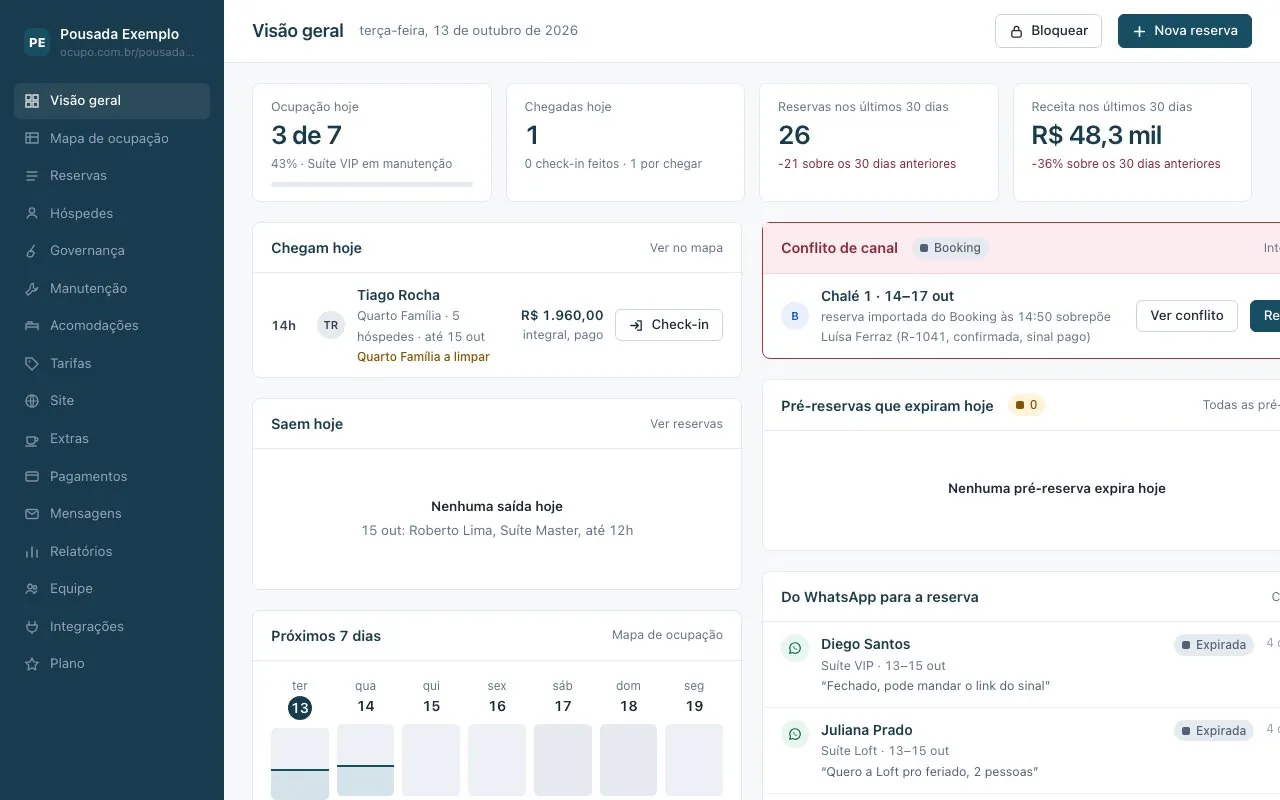Click the Acomodações bed icon
The image size is (1280, 800).
(x=32, y=326)
